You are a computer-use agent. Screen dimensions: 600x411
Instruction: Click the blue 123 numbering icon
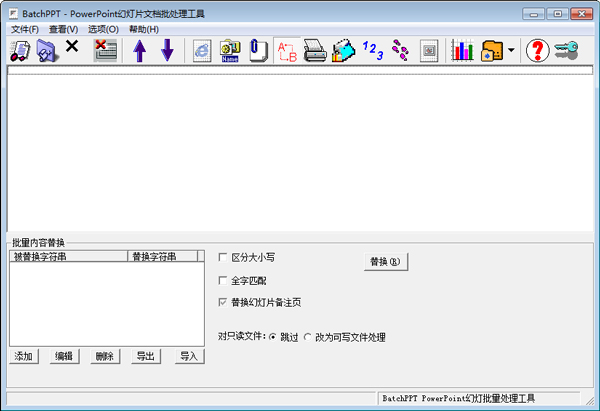click(x=372, y=50)
